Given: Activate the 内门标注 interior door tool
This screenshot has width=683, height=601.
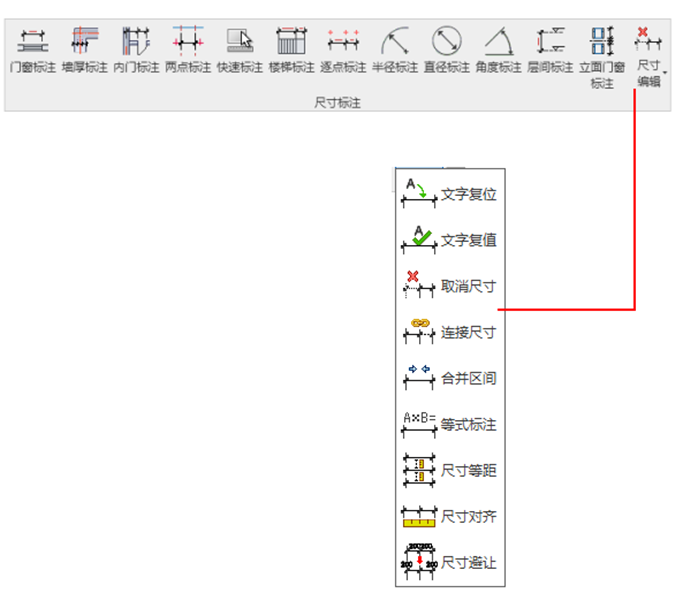Looking at the screenshot, I should pos(136,49).
